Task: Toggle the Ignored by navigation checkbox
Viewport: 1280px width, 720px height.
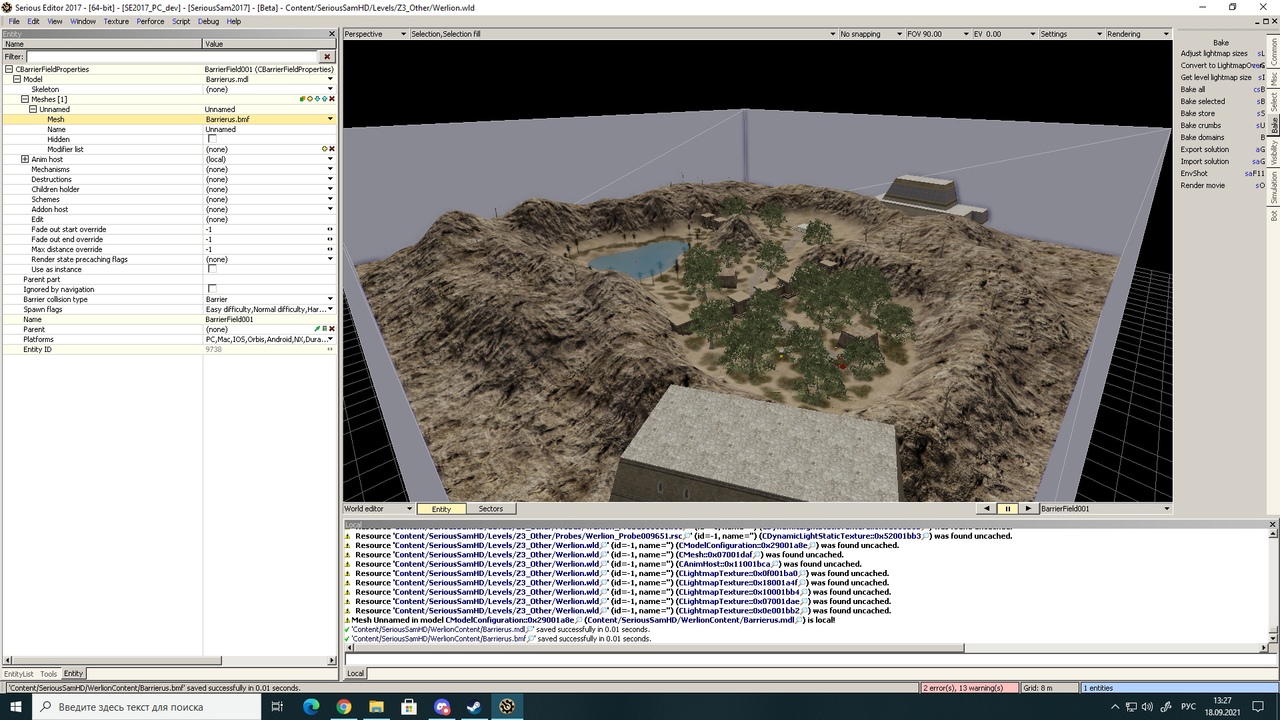Action: [212, 289]
